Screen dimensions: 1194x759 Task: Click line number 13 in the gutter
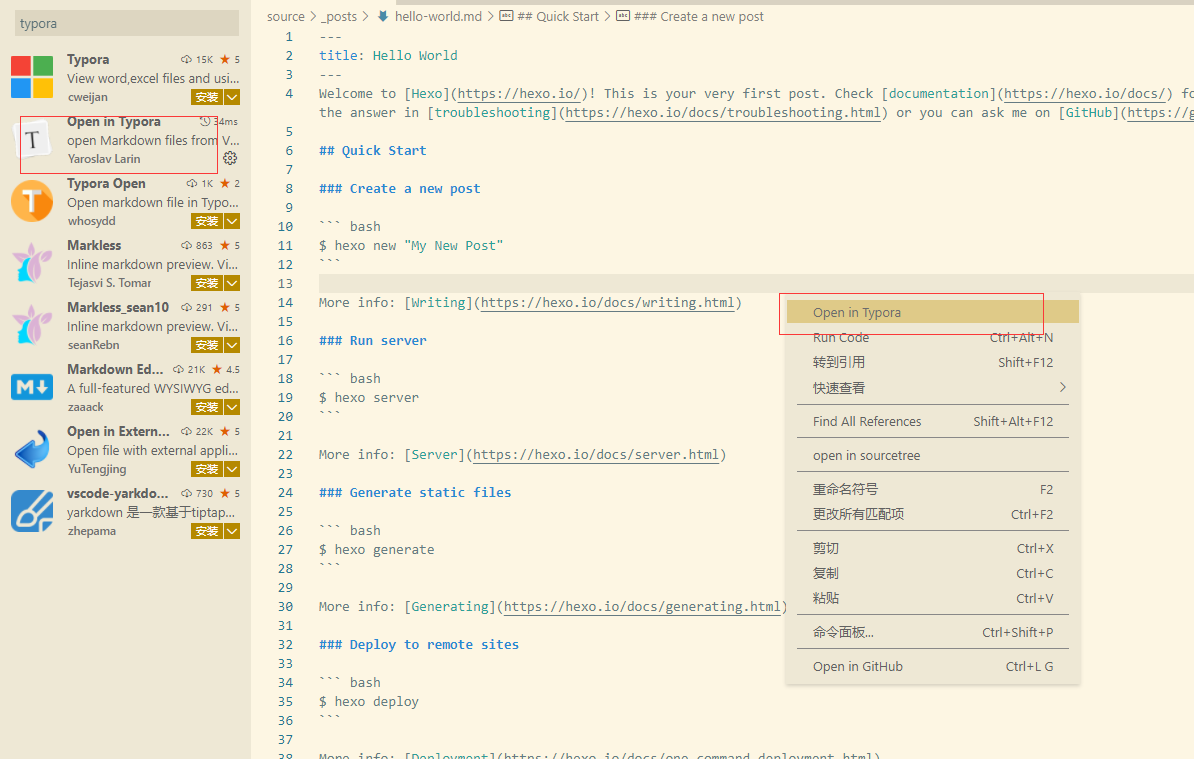click(285, 283)
